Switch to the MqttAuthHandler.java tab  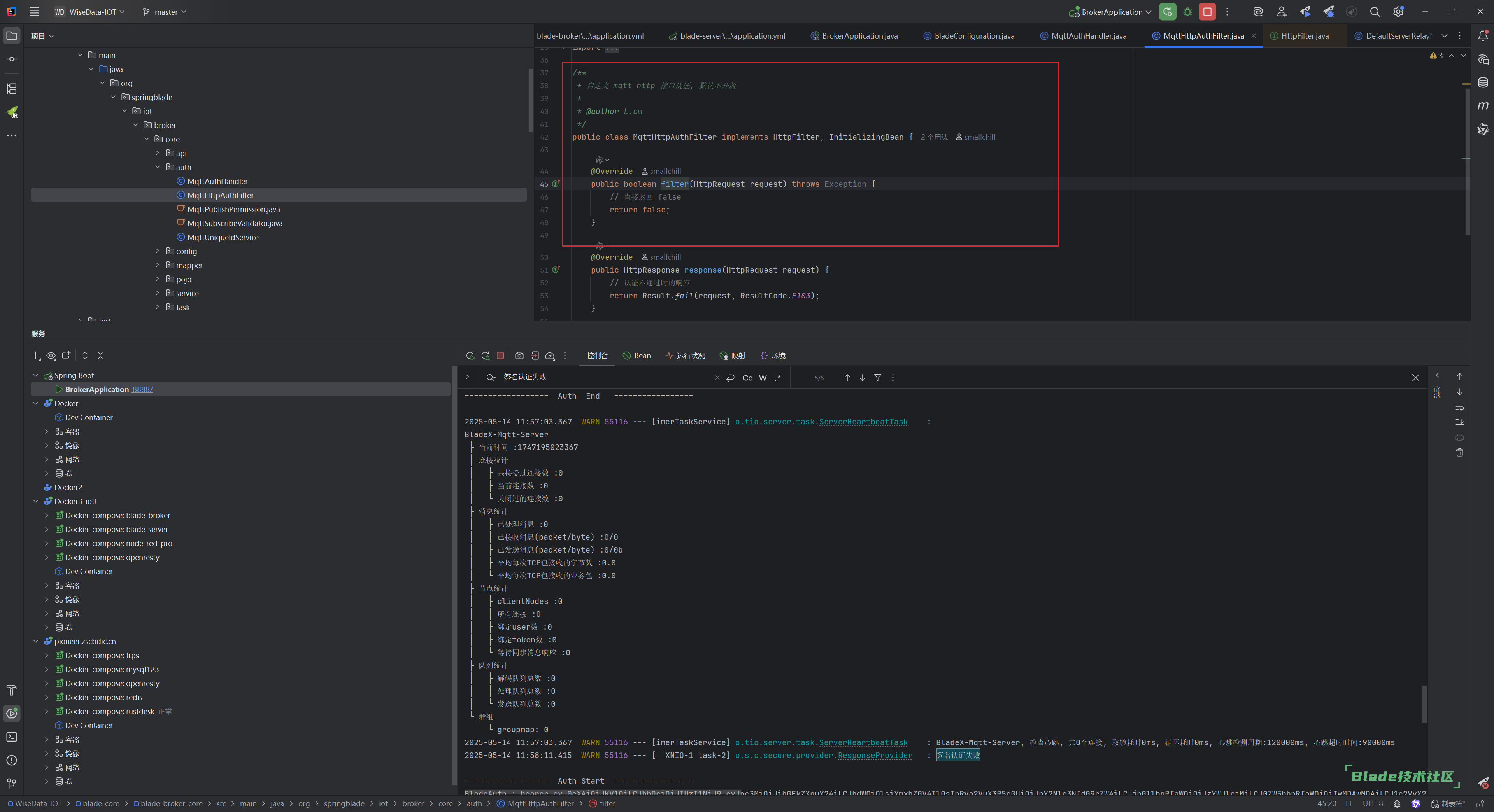1083,36
